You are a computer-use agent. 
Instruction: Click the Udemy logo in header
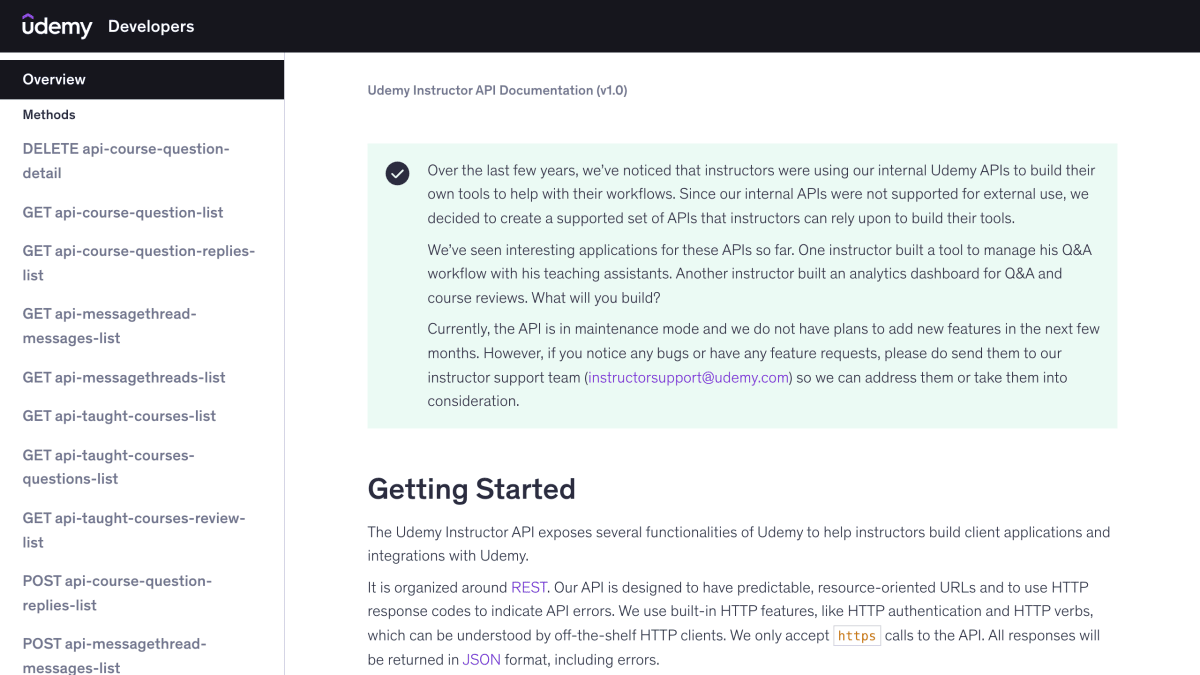pyautogui.click(x=57, y=26)
